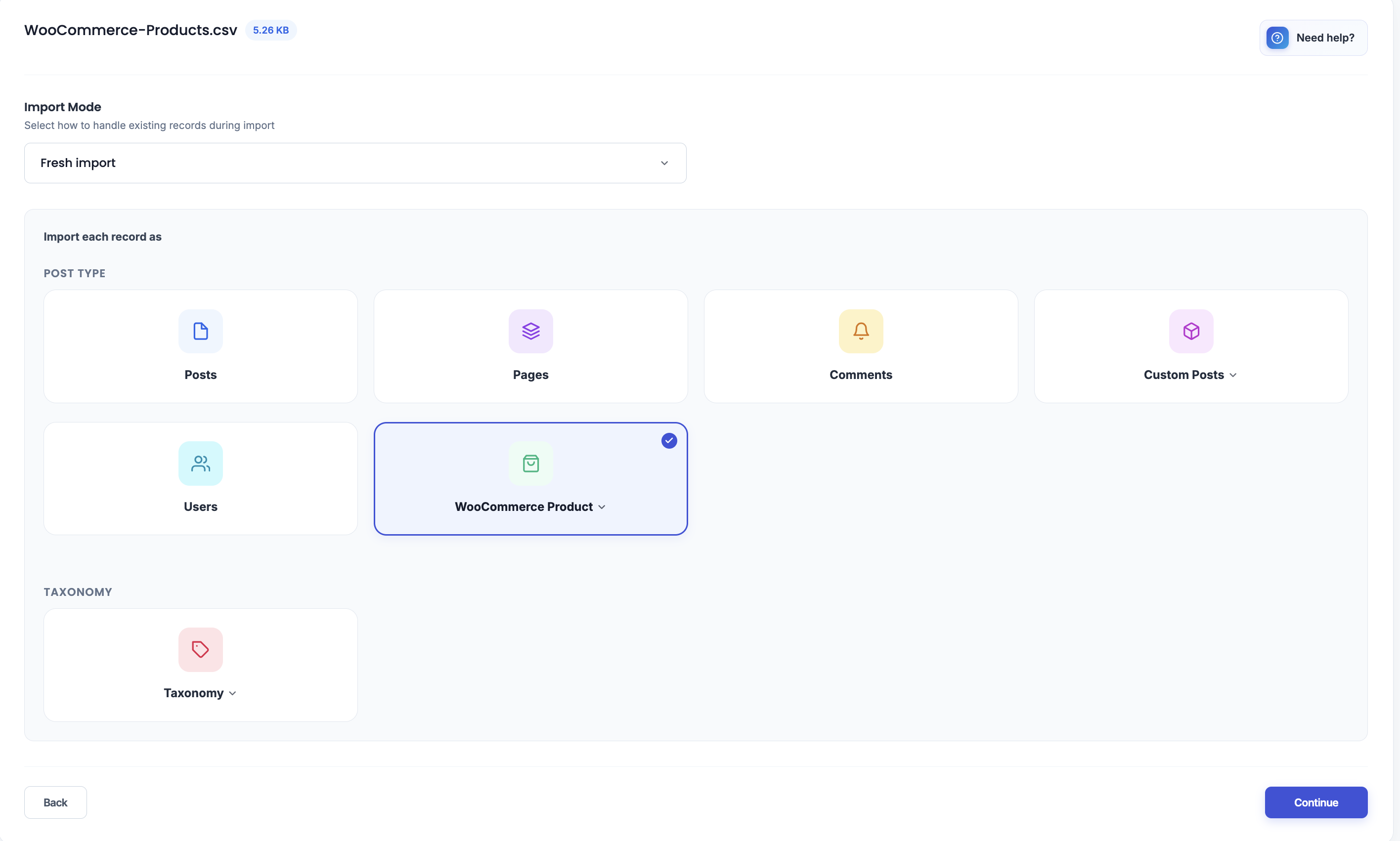The image size is (1400, 841).
Task: Click the Import each record as heading
Action: (x=103, y=237)
